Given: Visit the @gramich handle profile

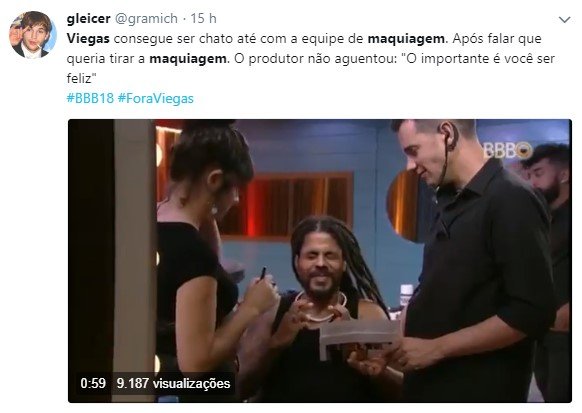Looking at the screenshot, I should [x=146, y=18].
